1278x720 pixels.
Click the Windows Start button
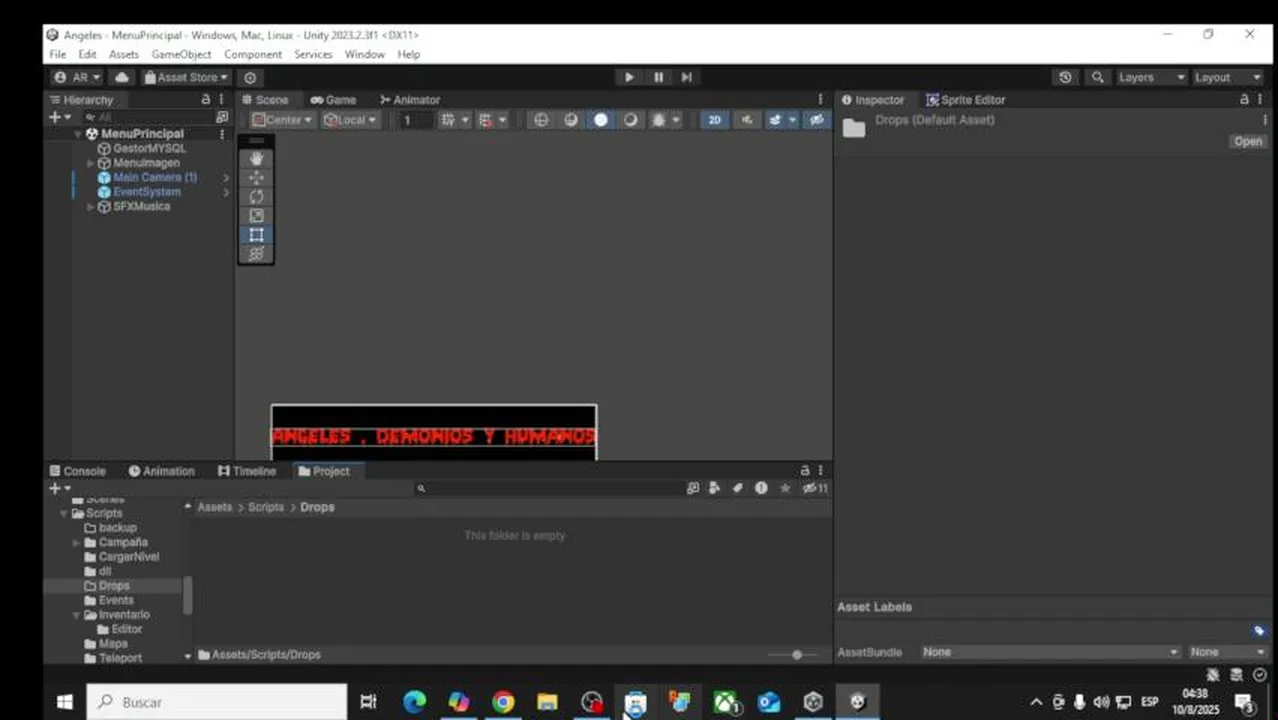64,702
